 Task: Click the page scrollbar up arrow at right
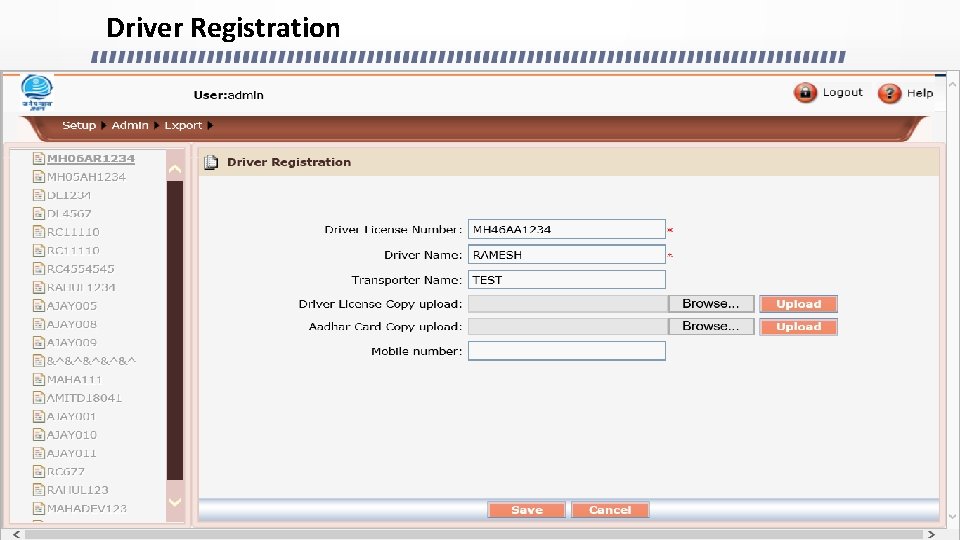953,85
